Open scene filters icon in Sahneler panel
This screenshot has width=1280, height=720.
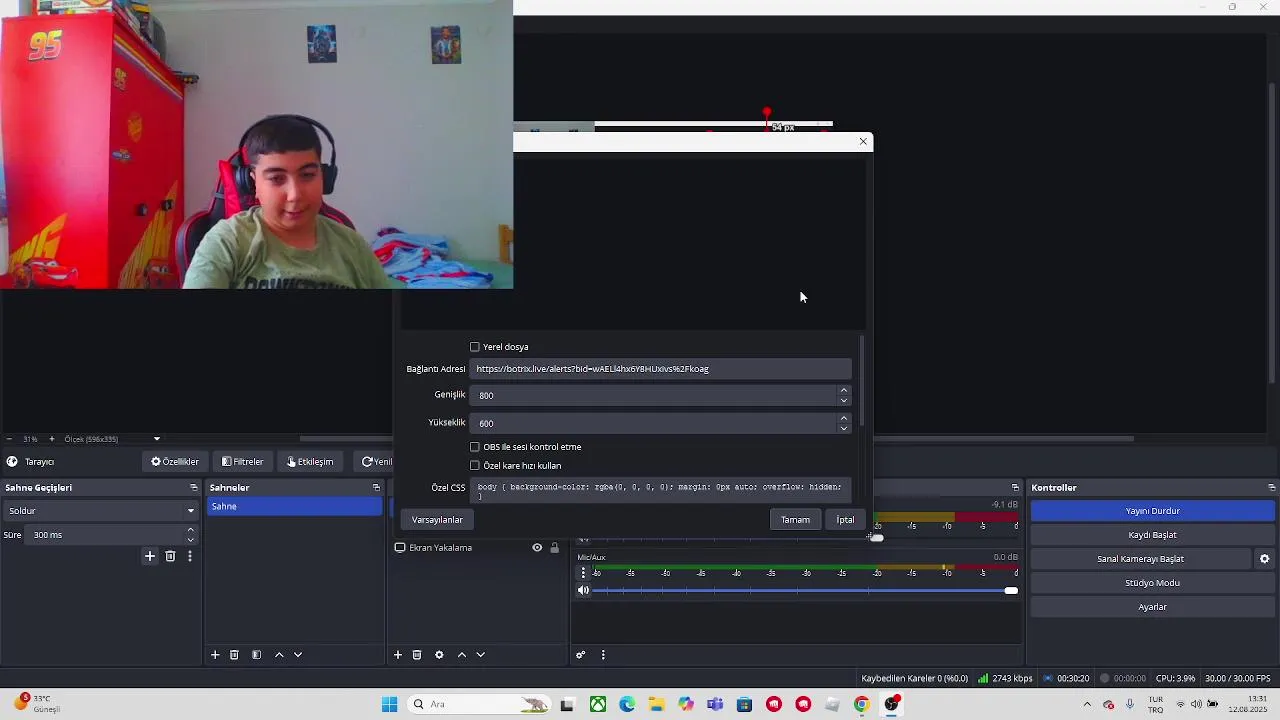tap(256, 655)
